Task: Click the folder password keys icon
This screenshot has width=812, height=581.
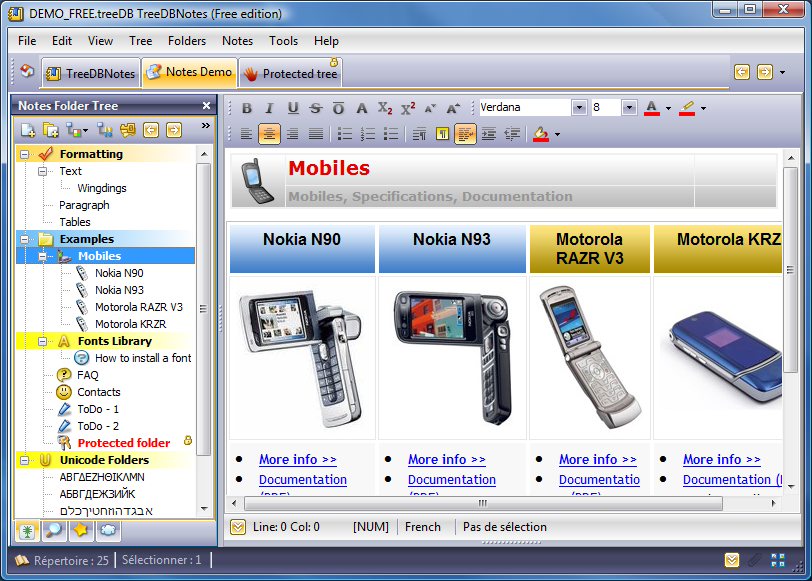Action: click(127, 130)
